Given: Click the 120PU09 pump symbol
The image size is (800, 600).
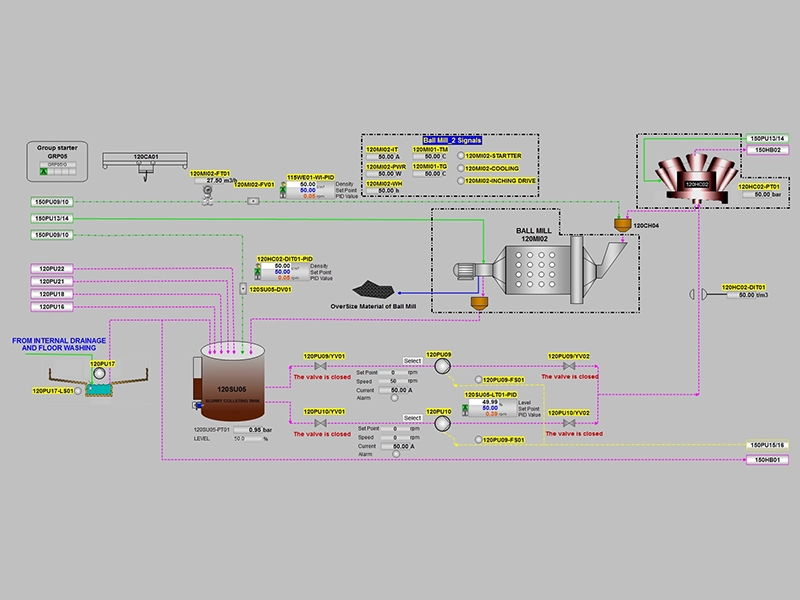Looking at the screenshot, I should point(442,365).
